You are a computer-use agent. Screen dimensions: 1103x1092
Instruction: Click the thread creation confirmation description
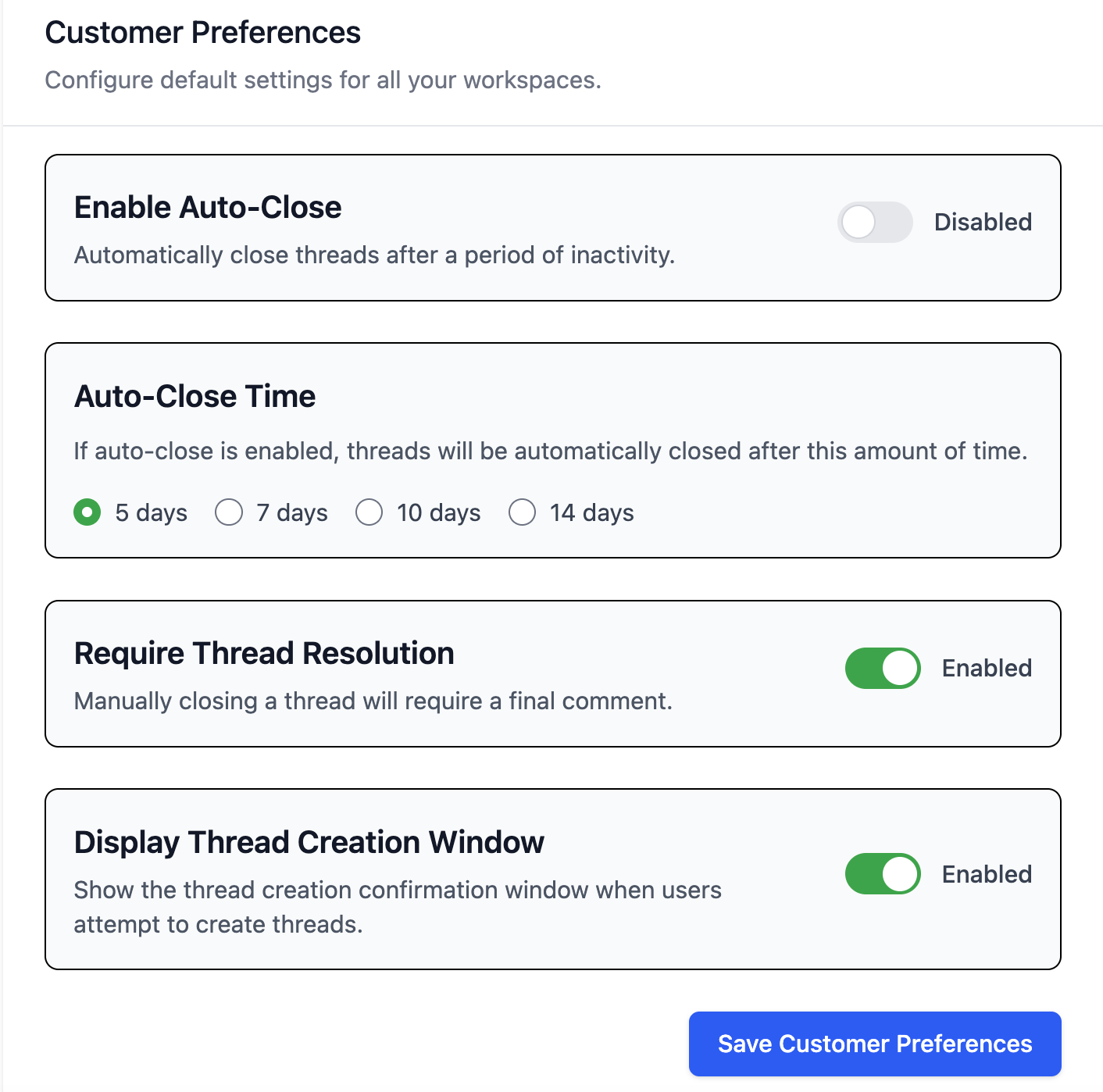[x=398, y=890]
